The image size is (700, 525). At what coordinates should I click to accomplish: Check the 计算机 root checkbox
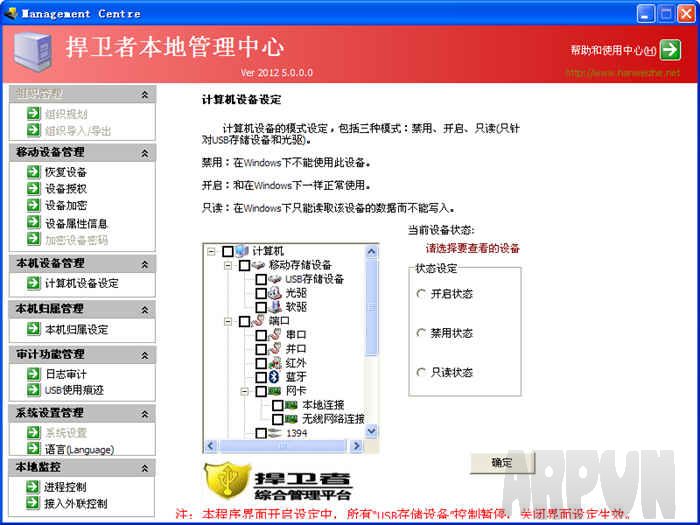click(x=228, y=251)
